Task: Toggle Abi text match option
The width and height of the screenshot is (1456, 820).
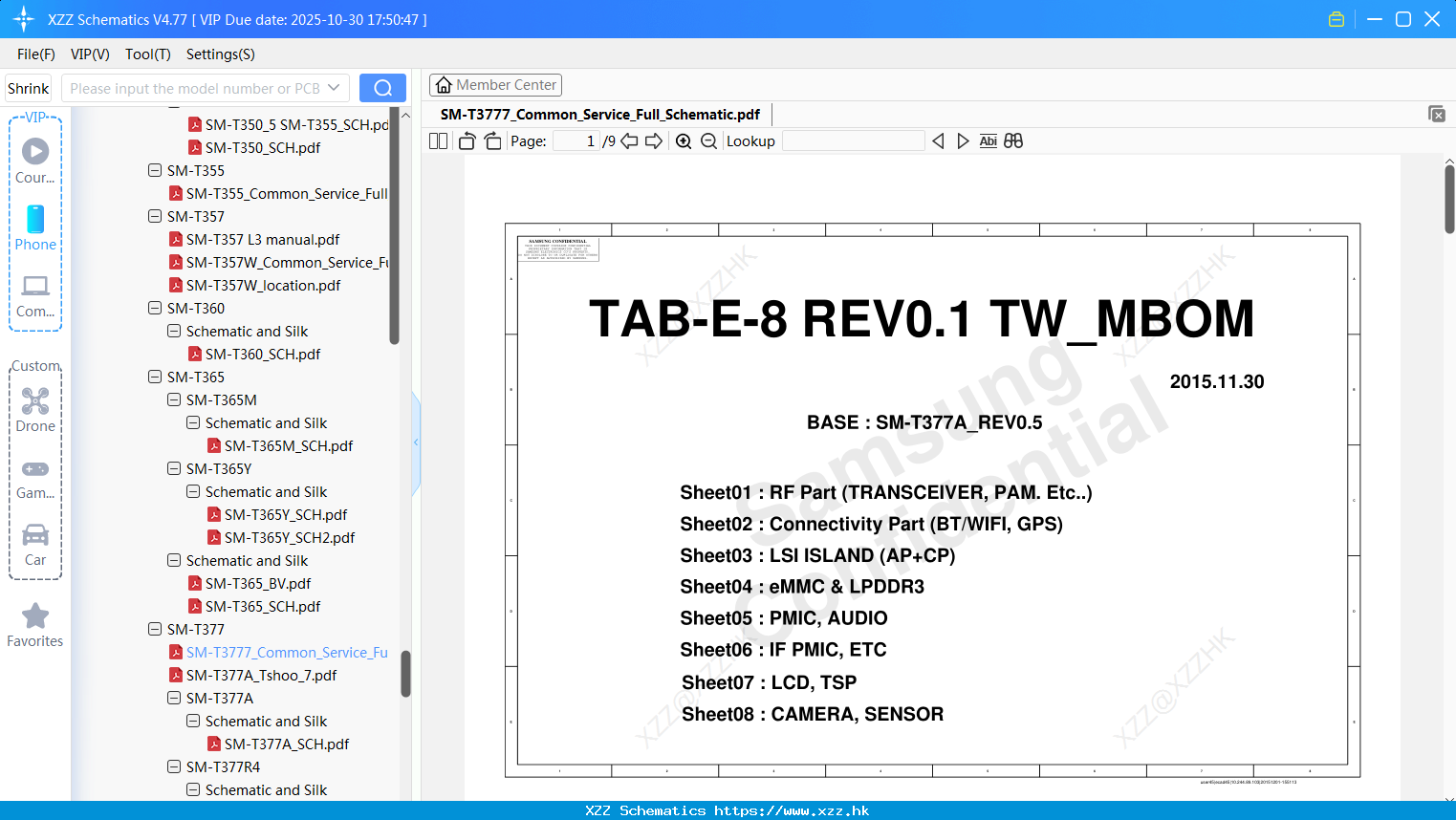Action: (988, 140)
